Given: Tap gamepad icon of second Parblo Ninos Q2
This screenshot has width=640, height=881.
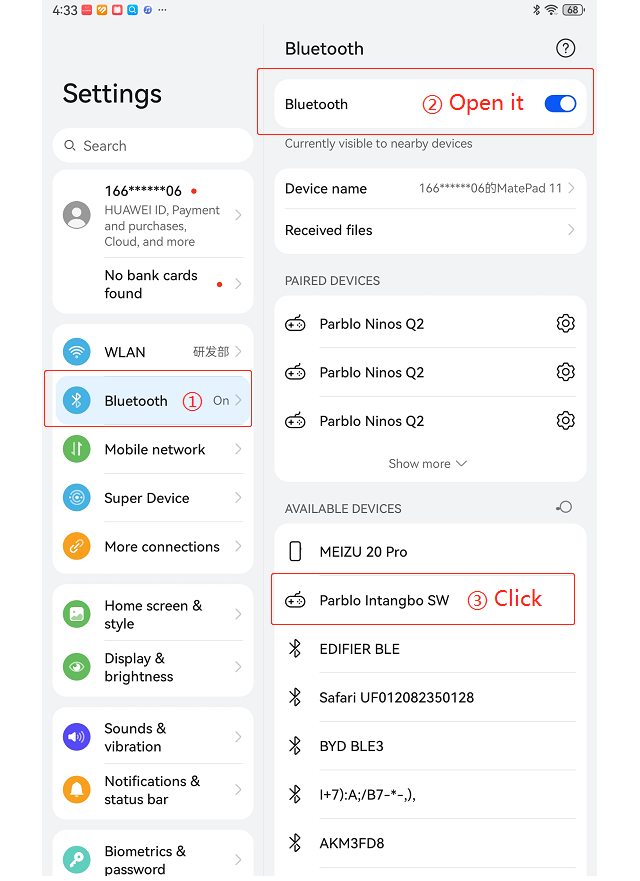Looking at the screenshot, I should point(295,372).
